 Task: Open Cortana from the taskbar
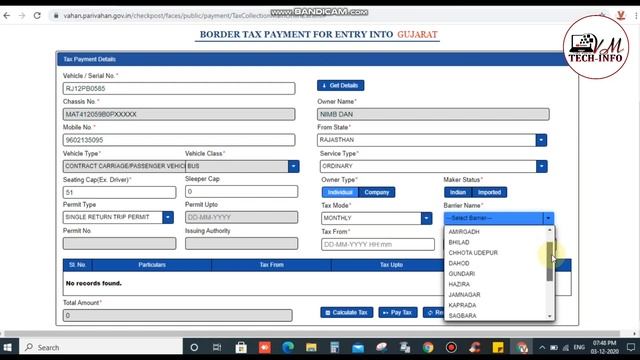tap(194, 347)
